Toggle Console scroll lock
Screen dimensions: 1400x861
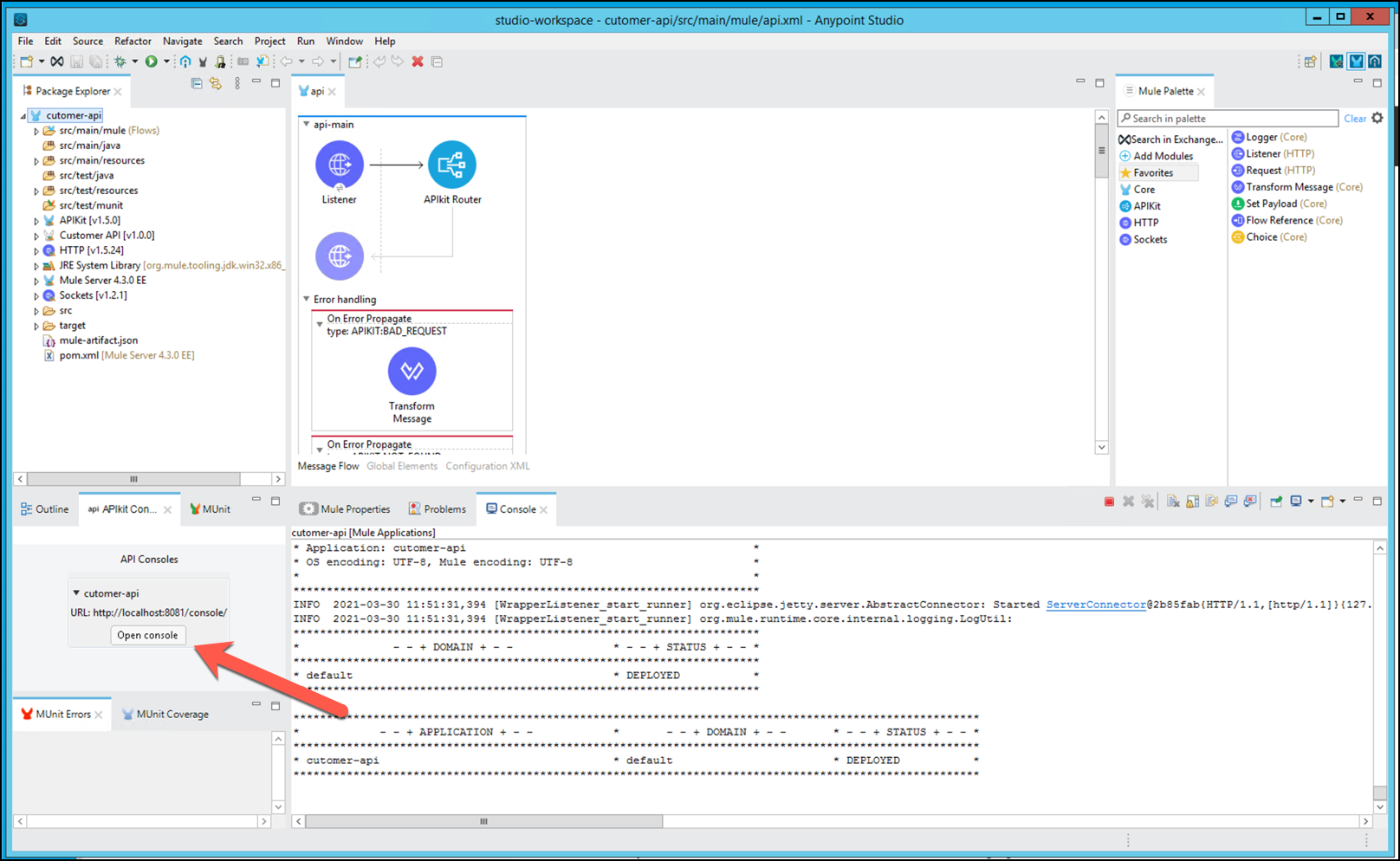(x=1192, y=502)
